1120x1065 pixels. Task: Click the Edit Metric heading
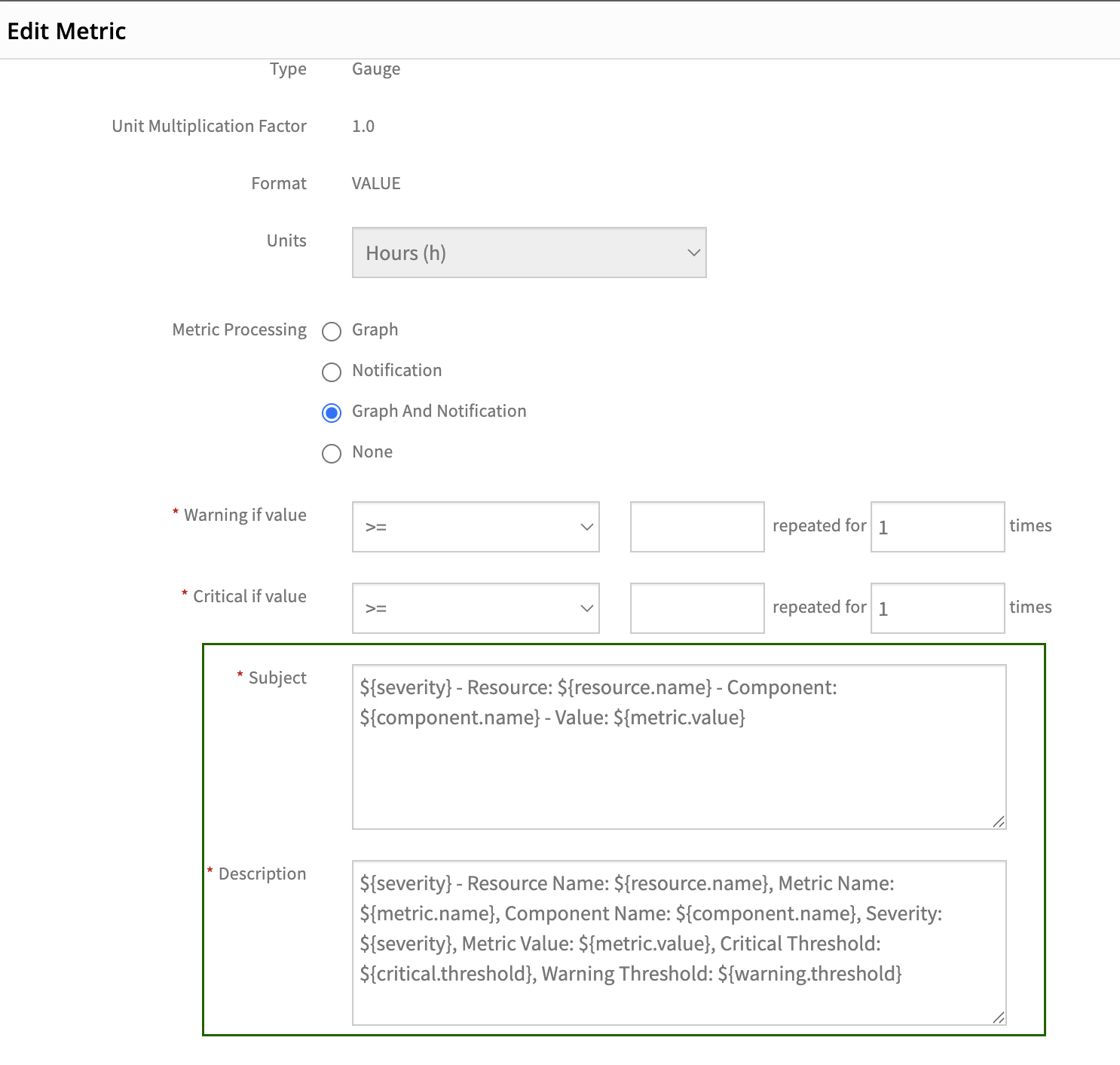(x=66, y=31)
